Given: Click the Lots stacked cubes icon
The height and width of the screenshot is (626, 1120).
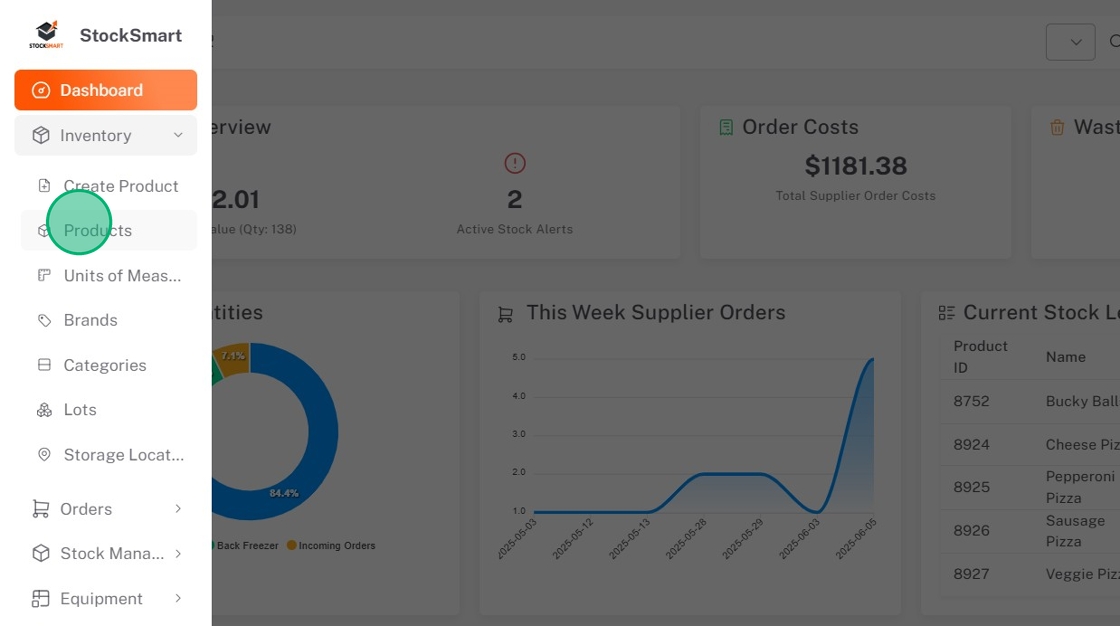Looking at the screenshot, I should (x=44, y=409).
